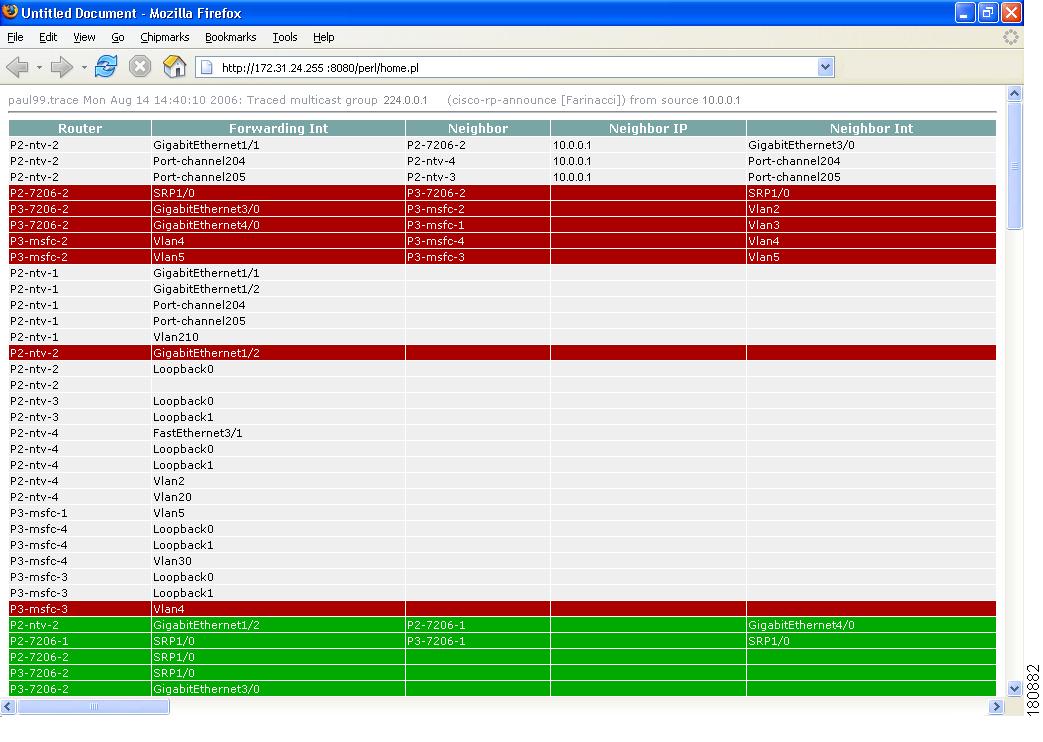Click the horizontal scrollbar right arrow

tap(996, 706)
